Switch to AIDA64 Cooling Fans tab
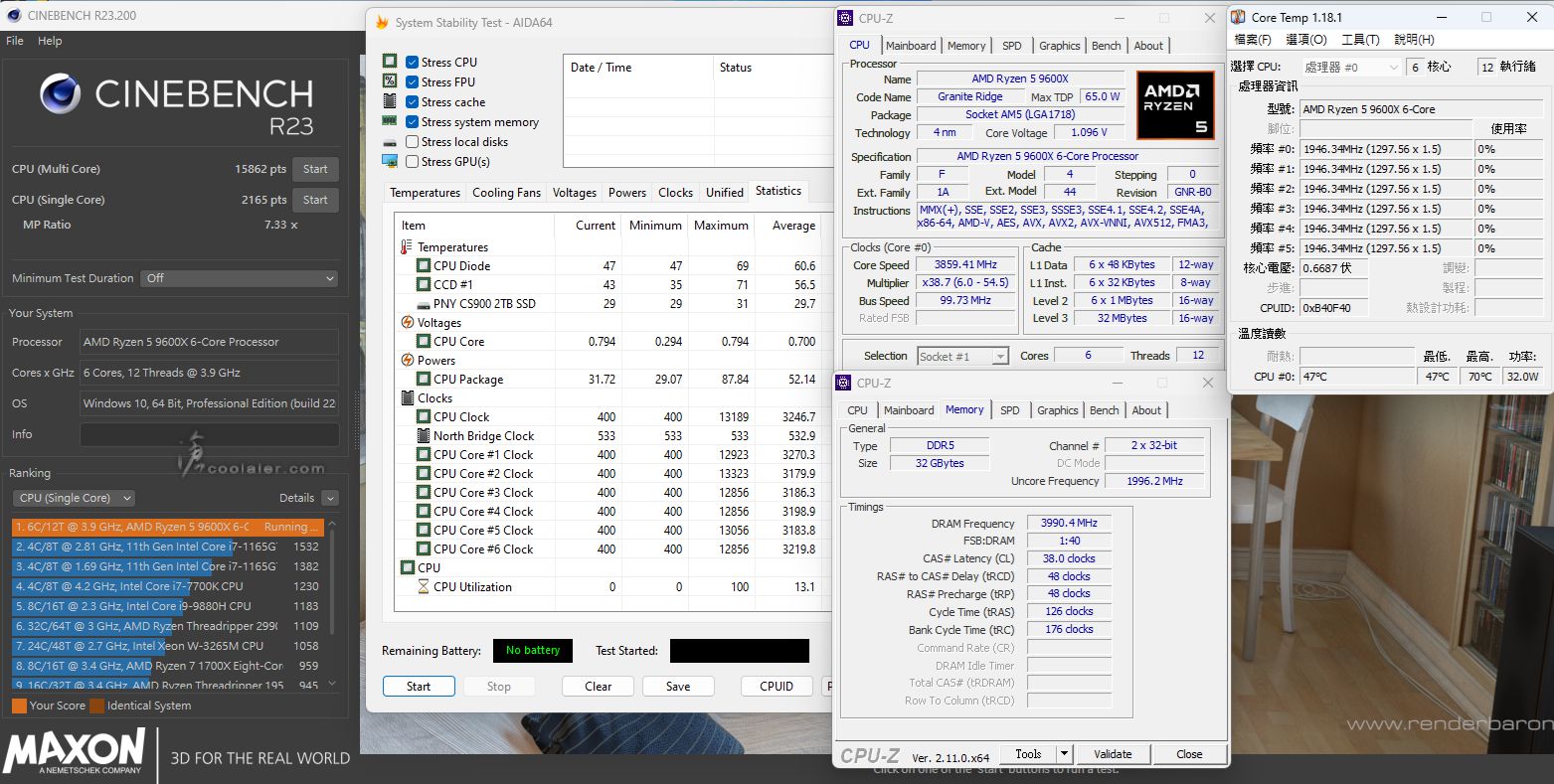The width and height of the screenshot is (1554, 784). pos(506,193)
